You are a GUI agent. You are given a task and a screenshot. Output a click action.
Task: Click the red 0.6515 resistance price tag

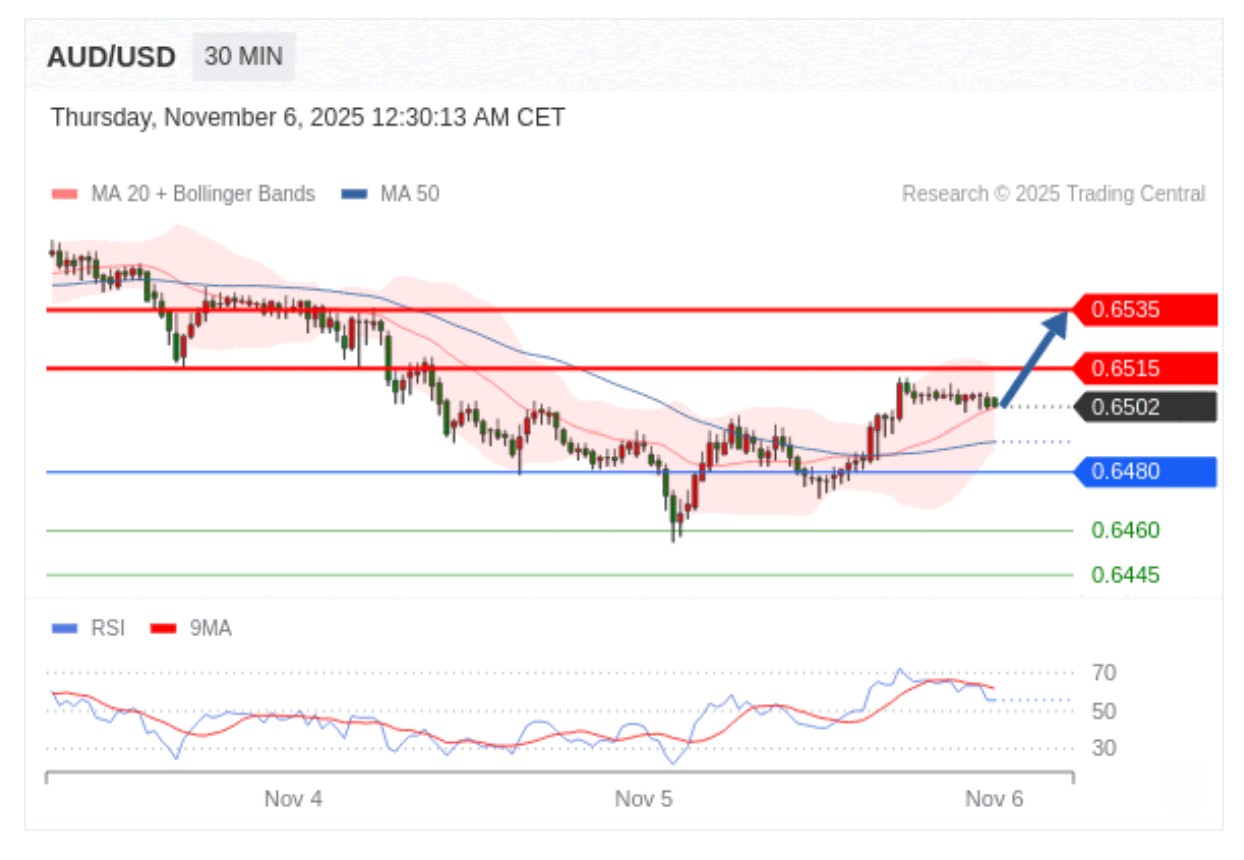coord(1144,369)
